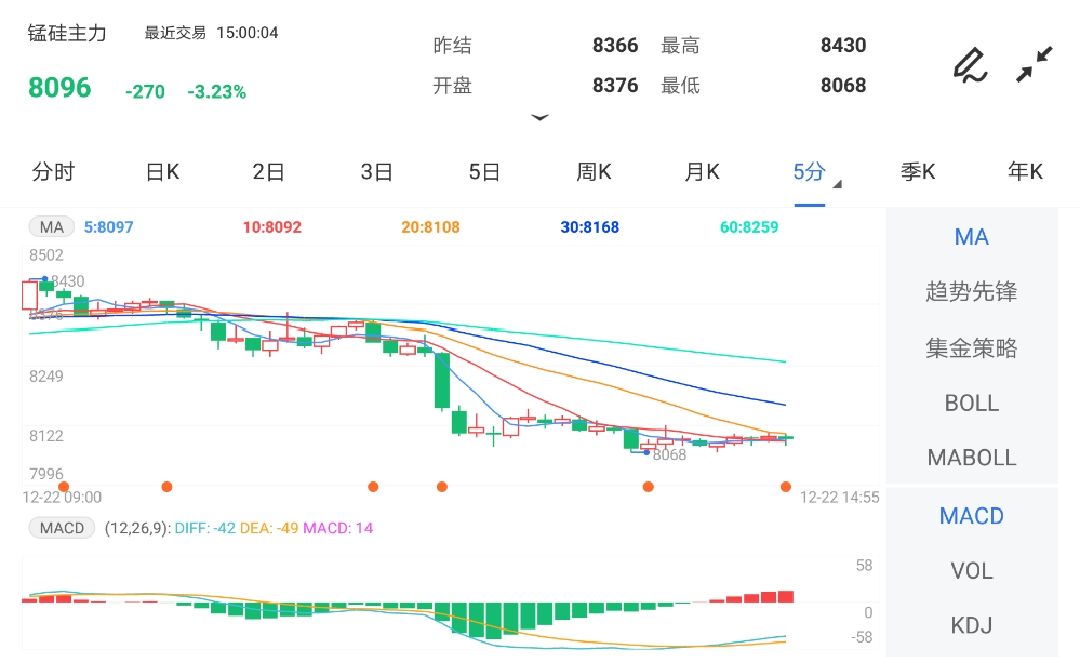Open the 周K chart tab
This screenshot has width=1080, height=657.
click(593, 171)
